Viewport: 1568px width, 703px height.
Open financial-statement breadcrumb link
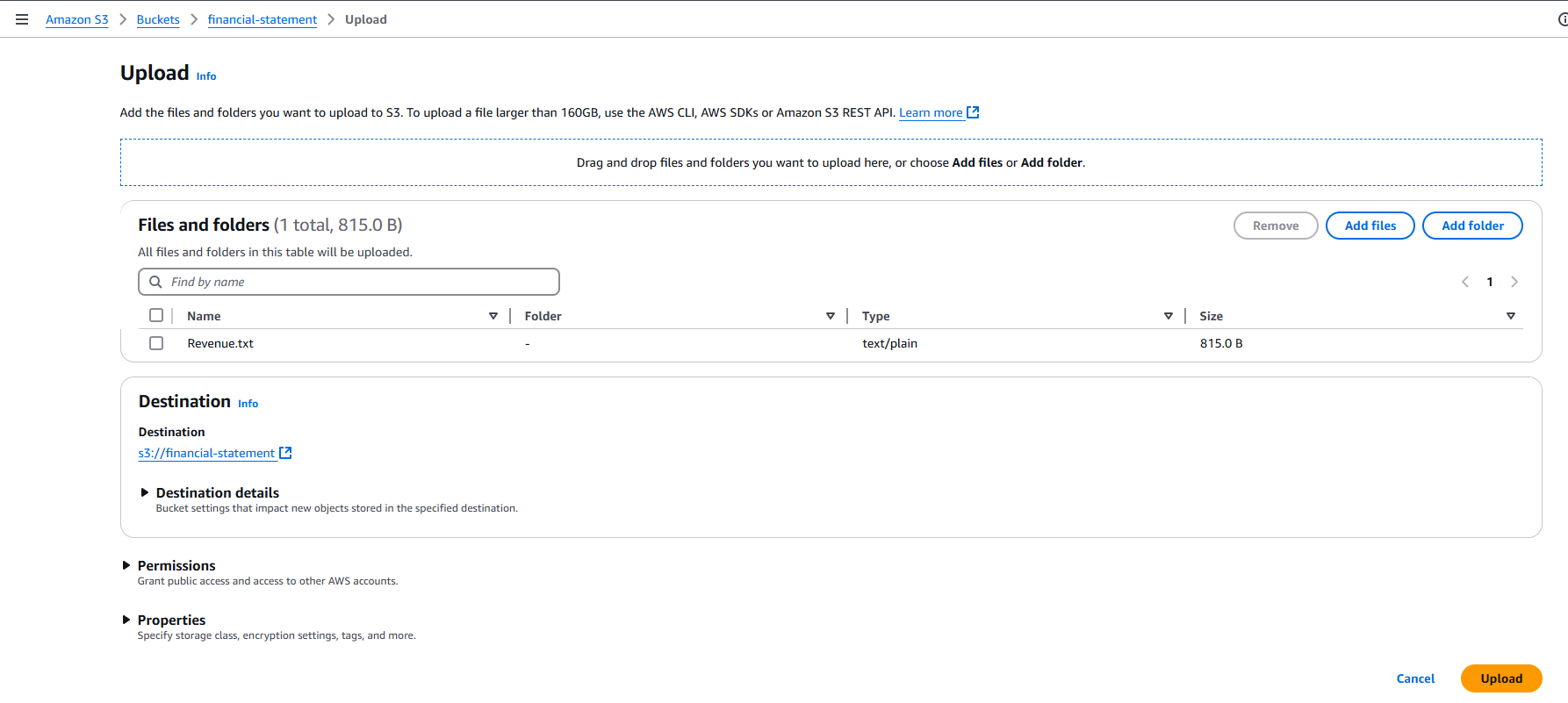[x=263, y=19]
